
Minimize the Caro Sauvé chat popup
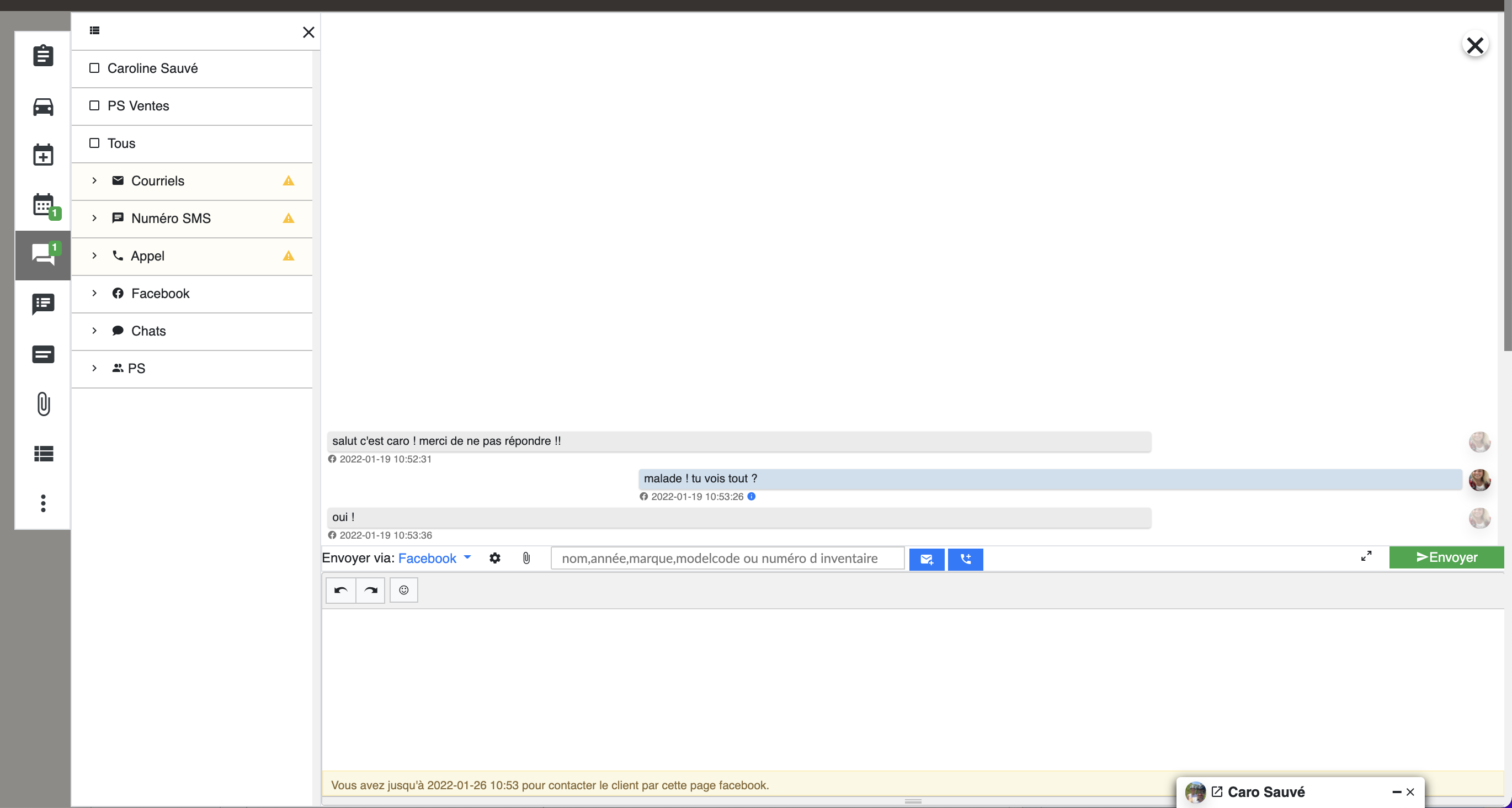coord(1397,792)
